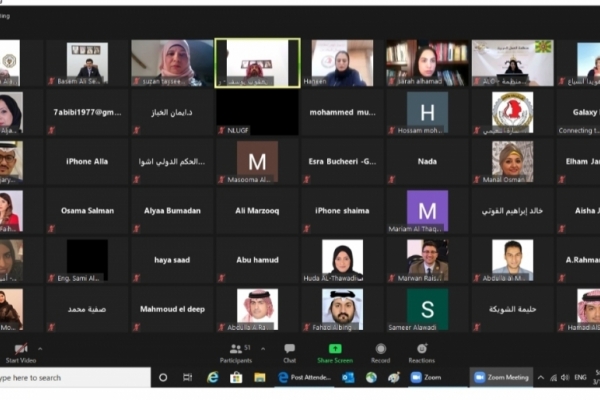Click the Windows search box in the taskbar
Screen dimensions: 600x400
pos(75,378)
